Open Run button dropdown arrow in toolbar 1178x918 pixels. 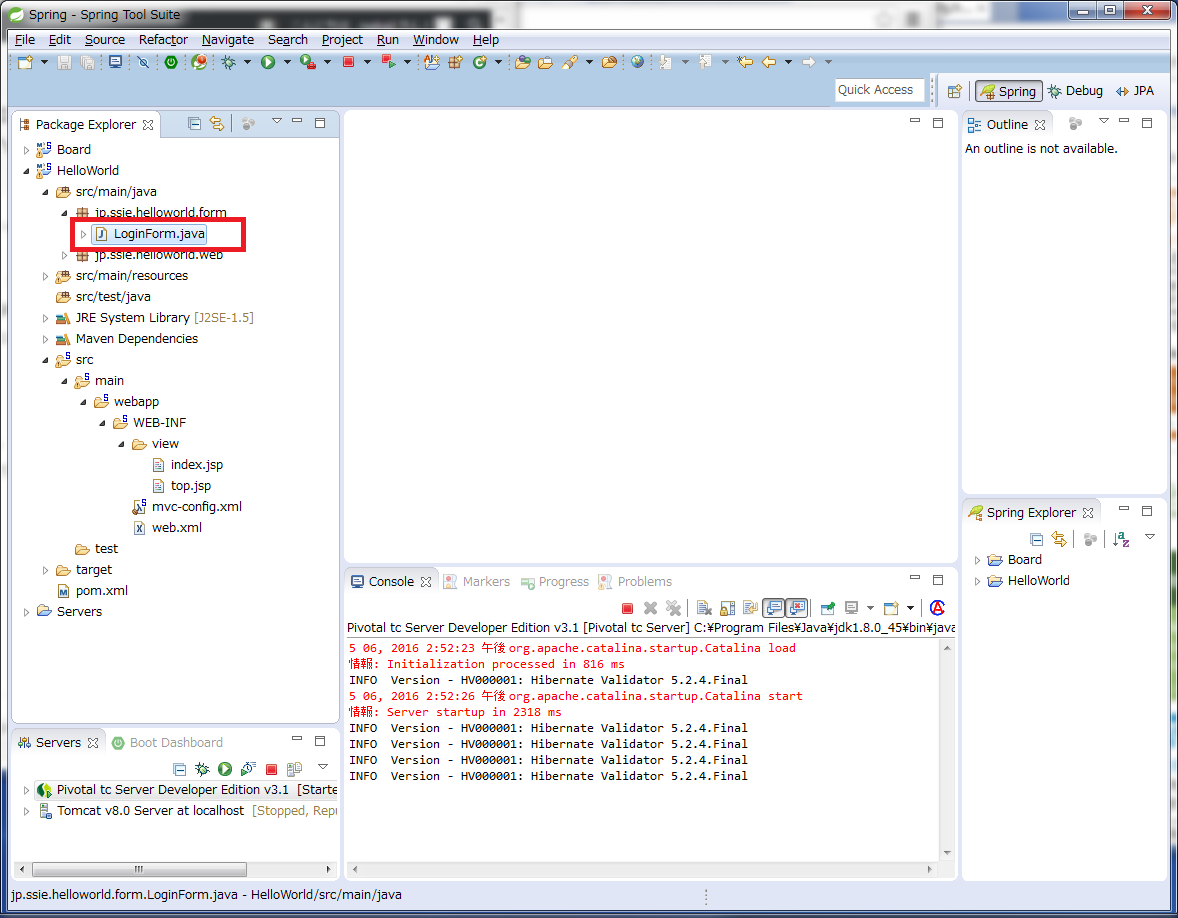pyautogui.click(x=287, y=62)
